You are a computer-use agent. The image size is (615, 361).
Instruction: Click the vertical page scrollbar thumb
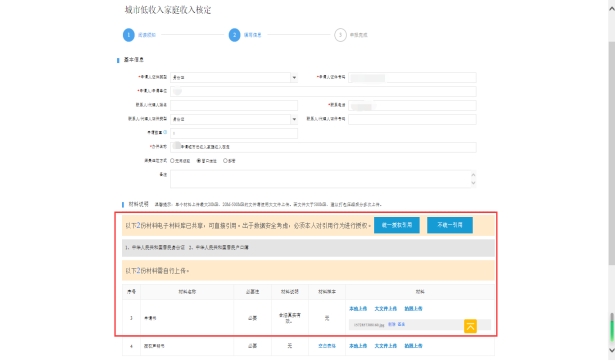(x=611, y=153)
